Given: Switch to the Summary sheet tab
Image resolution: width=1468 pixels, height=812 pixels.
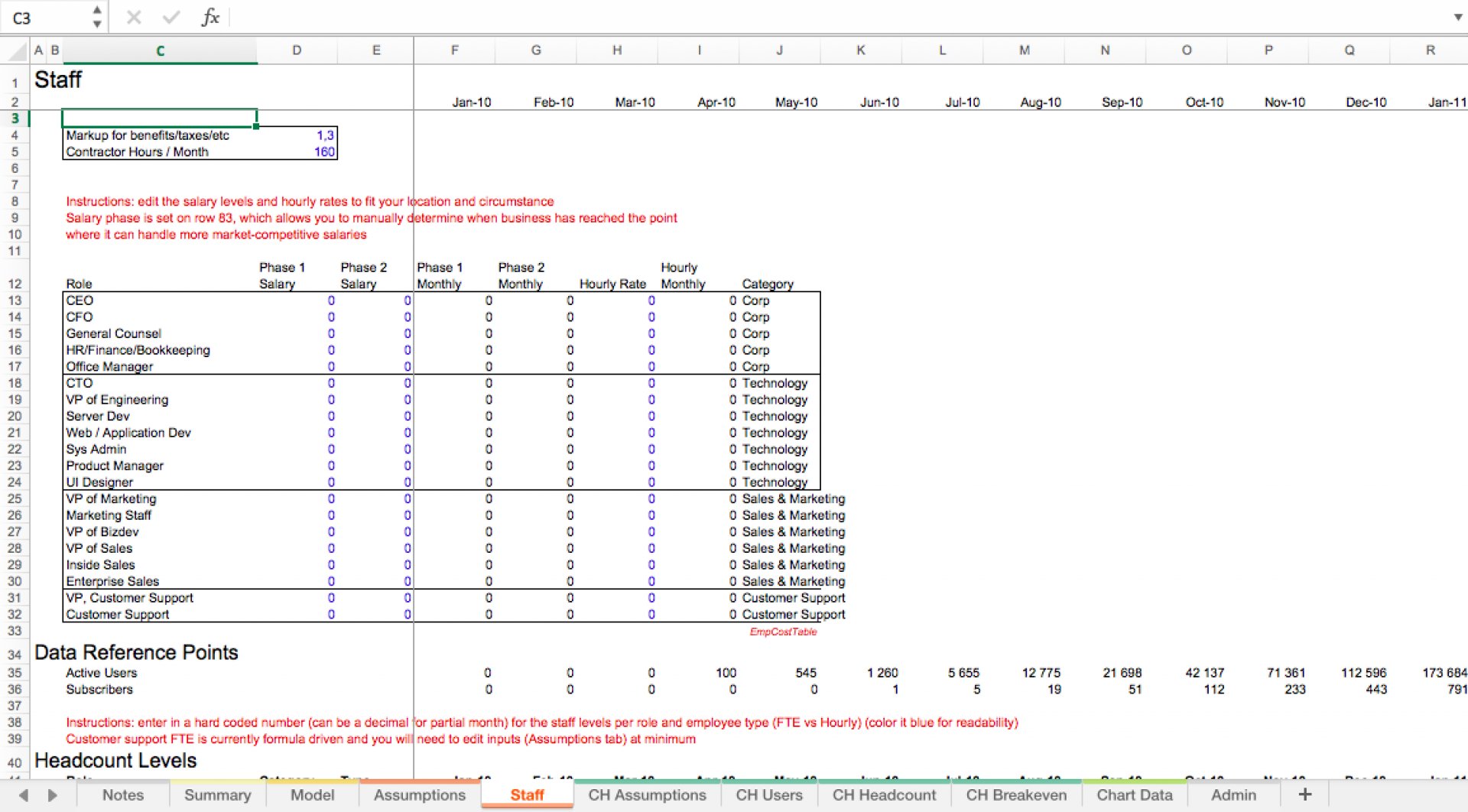Looking at the screenshot, I should point(217,794).
